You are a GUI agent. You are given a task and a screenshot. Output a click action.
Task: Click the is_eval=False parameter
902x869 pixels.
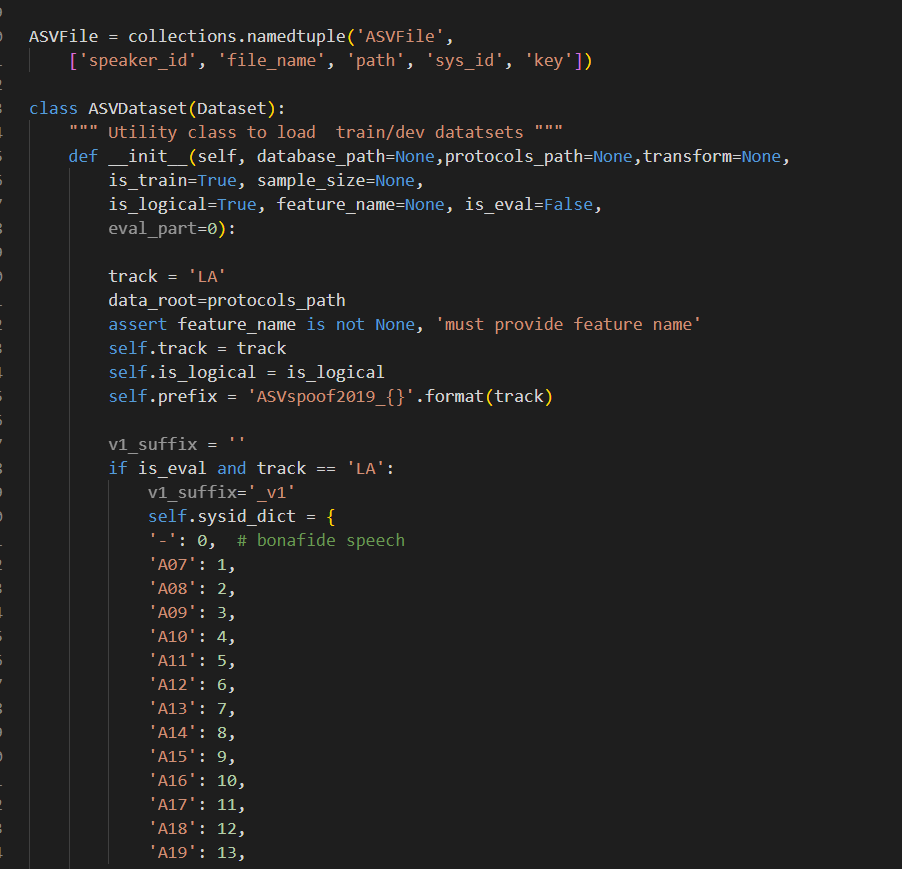pyautogui.click(x=529, y=205)
